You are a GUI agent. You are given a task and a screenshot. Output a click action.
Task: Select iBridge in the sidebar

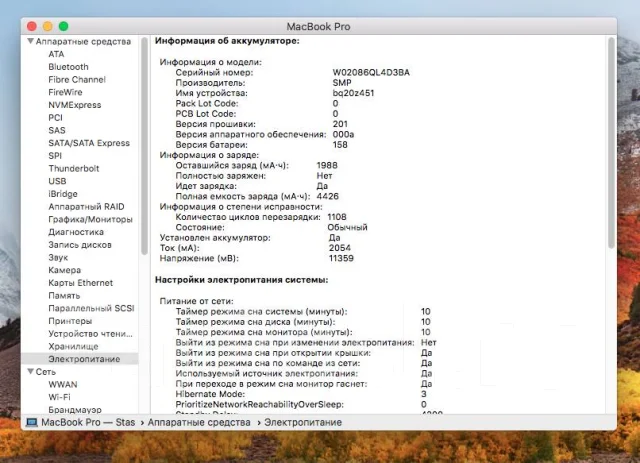(63, 194)
